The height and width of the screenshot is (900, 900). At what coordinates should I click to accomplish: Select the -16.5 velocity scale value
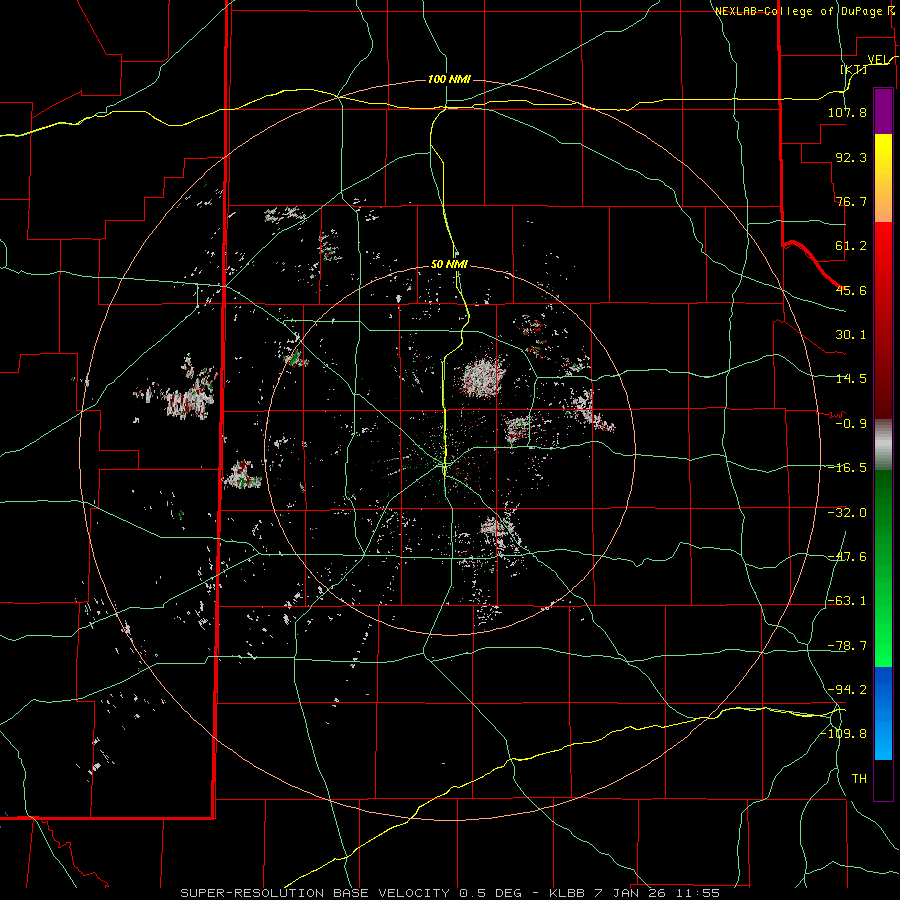click(847, 468)
